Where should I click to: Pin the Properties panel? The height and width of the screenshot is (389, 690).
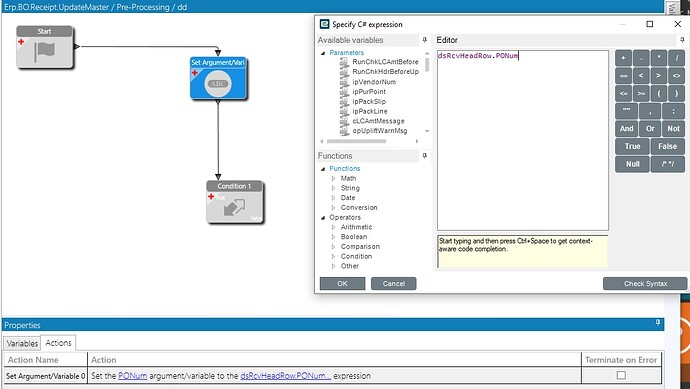point(658,323)
